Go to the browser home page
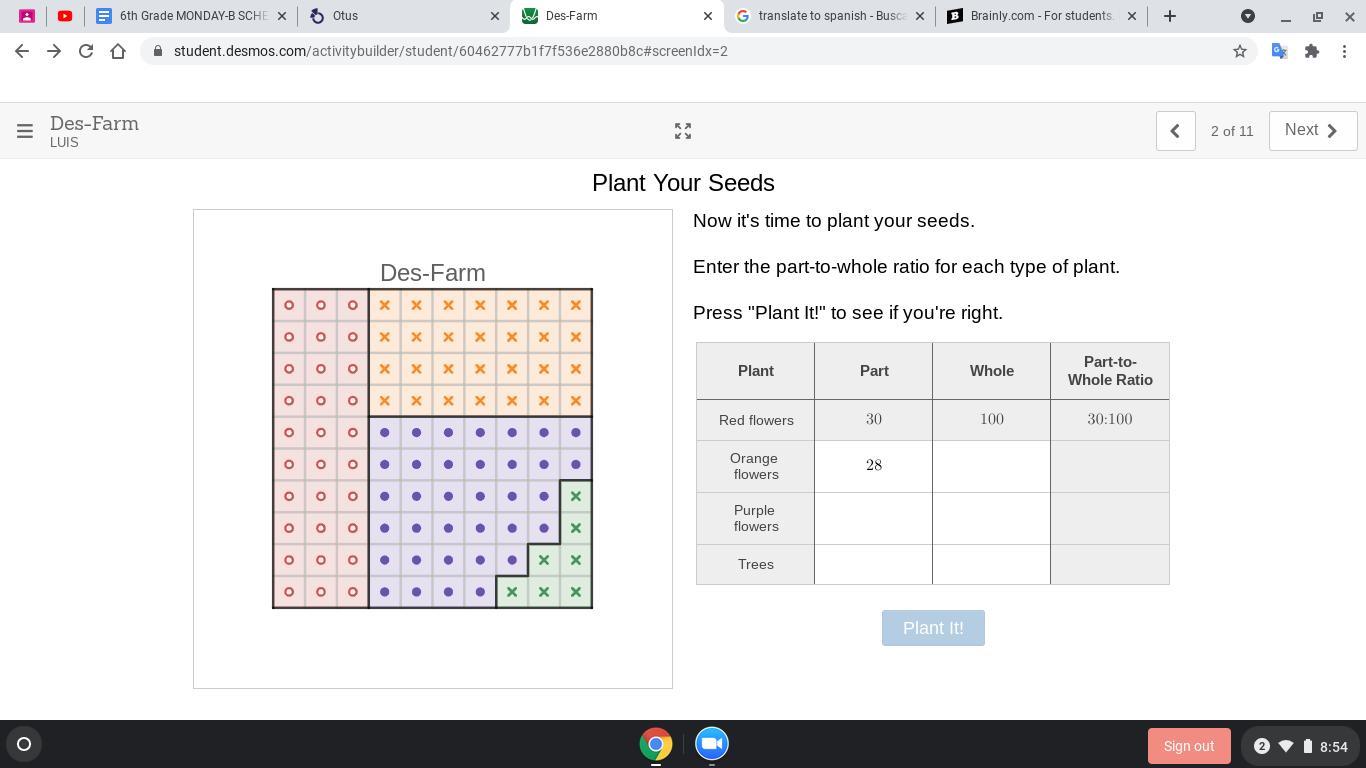This screenshot has height=768, width=1366. click(x=118, y=51)
